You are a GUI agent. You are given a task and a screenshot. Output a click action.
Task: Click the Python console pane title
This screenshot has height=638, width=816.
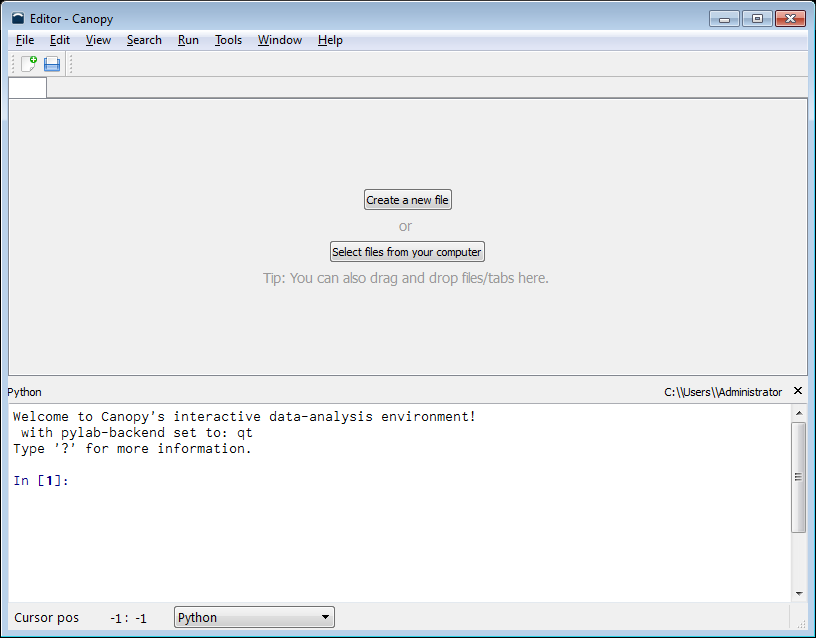pos(24,392)
